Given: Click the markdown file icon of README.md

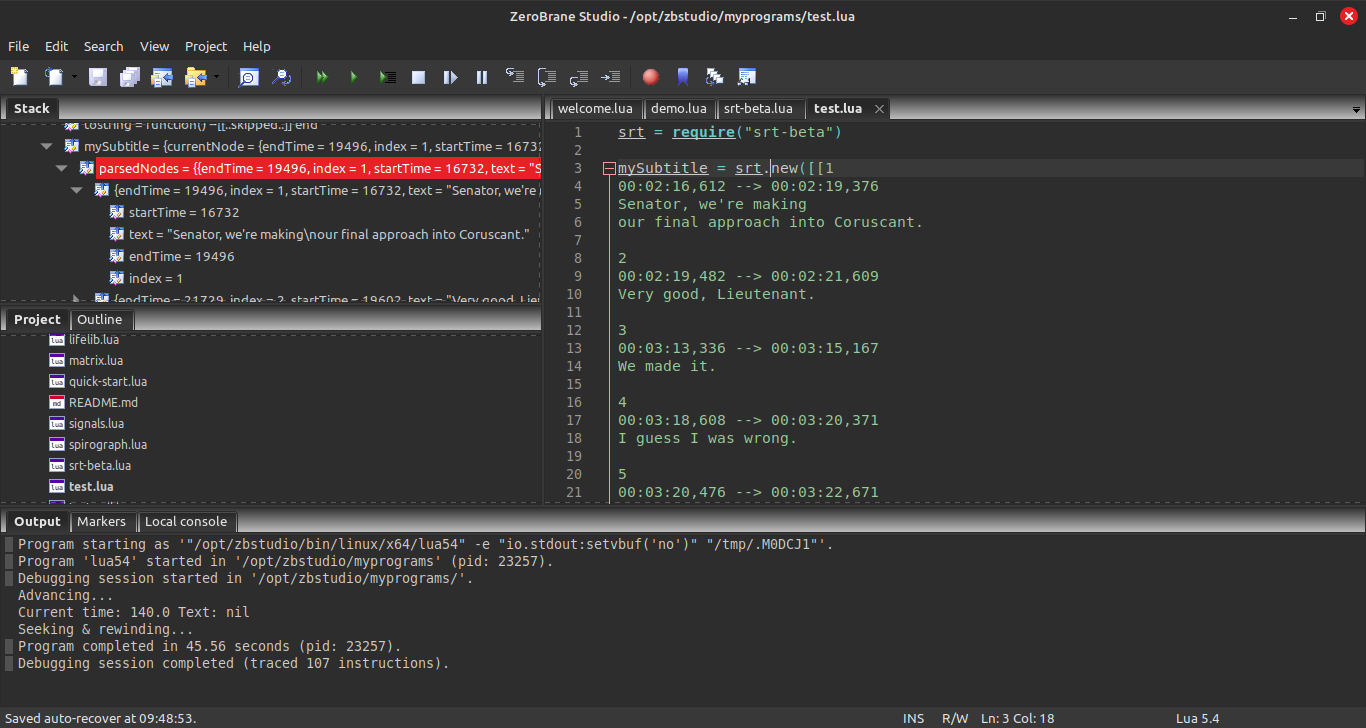Looking at the screenshot, I should [58, 402].
